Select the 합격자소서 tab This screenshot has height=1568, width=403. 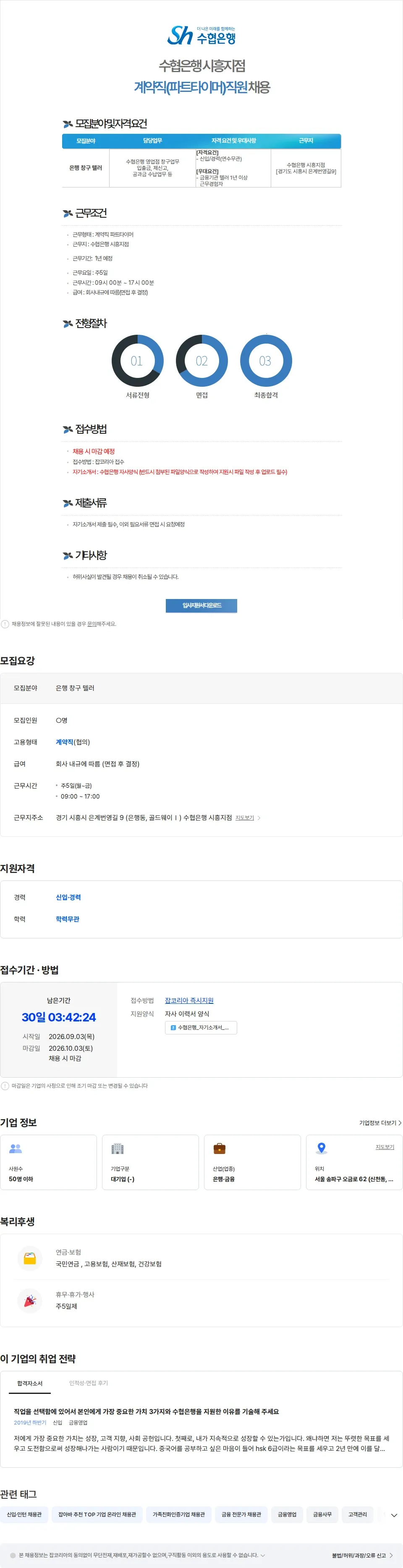click(30, 1383)
